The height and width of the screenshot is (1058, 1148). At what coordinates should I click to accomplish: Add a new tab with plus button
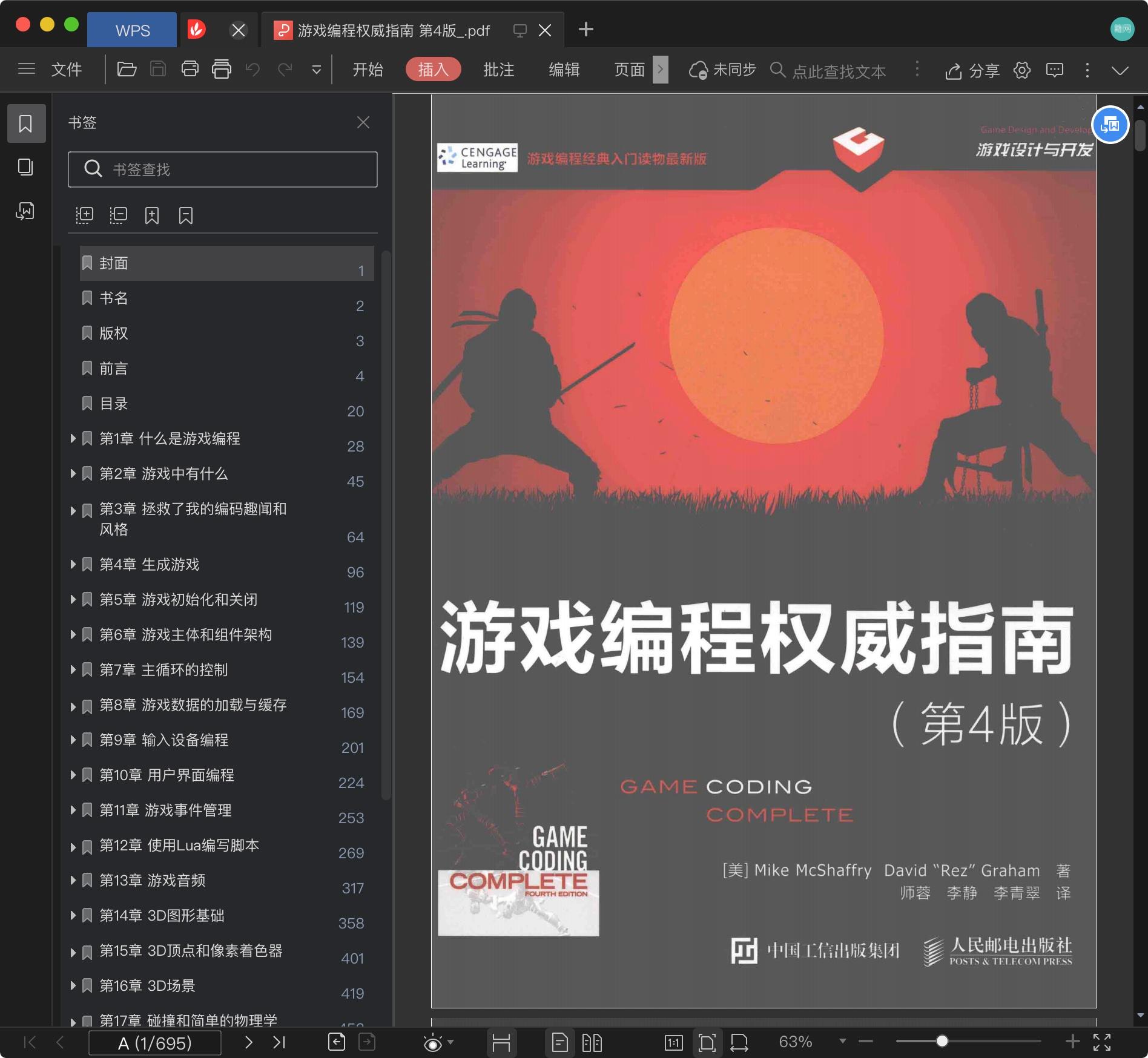586,29
